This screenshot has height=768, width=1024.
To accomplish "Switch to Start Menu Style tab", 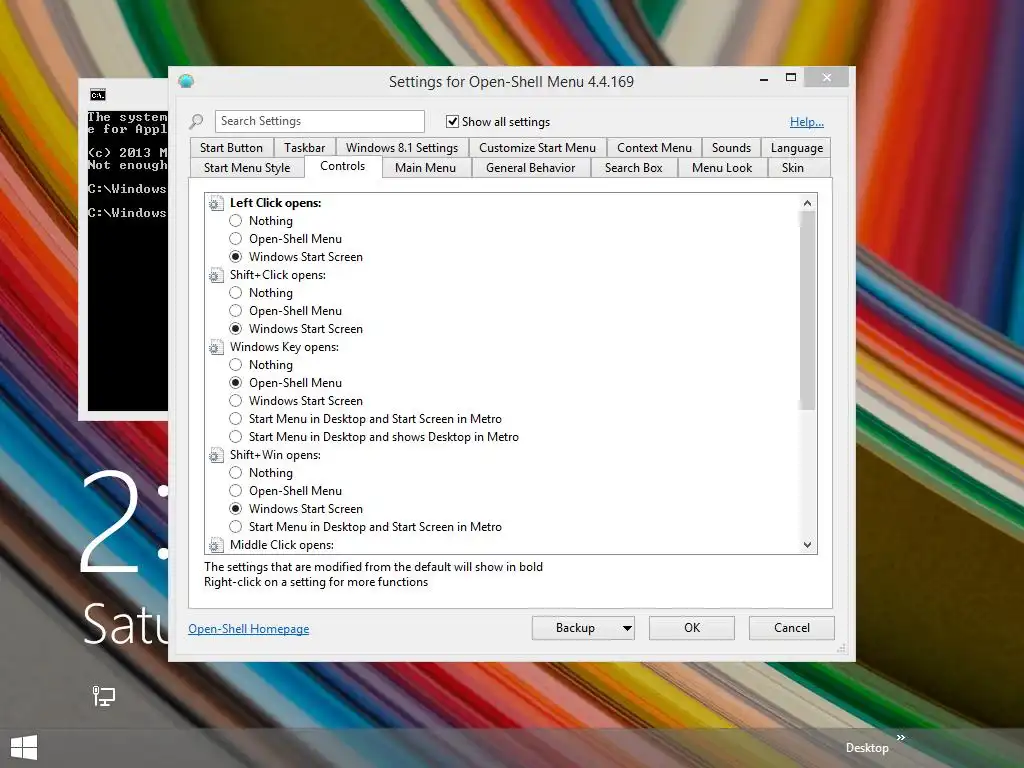I will point(247,168).
